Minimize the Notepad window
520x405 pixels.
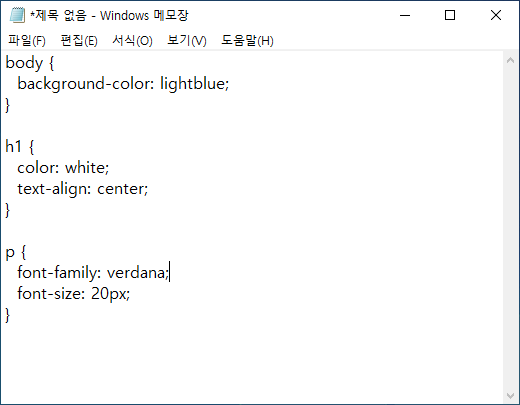405,15
